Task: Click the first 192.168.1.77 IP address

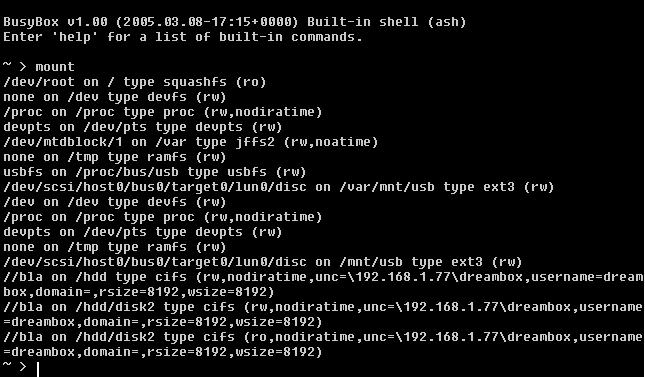Action: pos(402,277)
